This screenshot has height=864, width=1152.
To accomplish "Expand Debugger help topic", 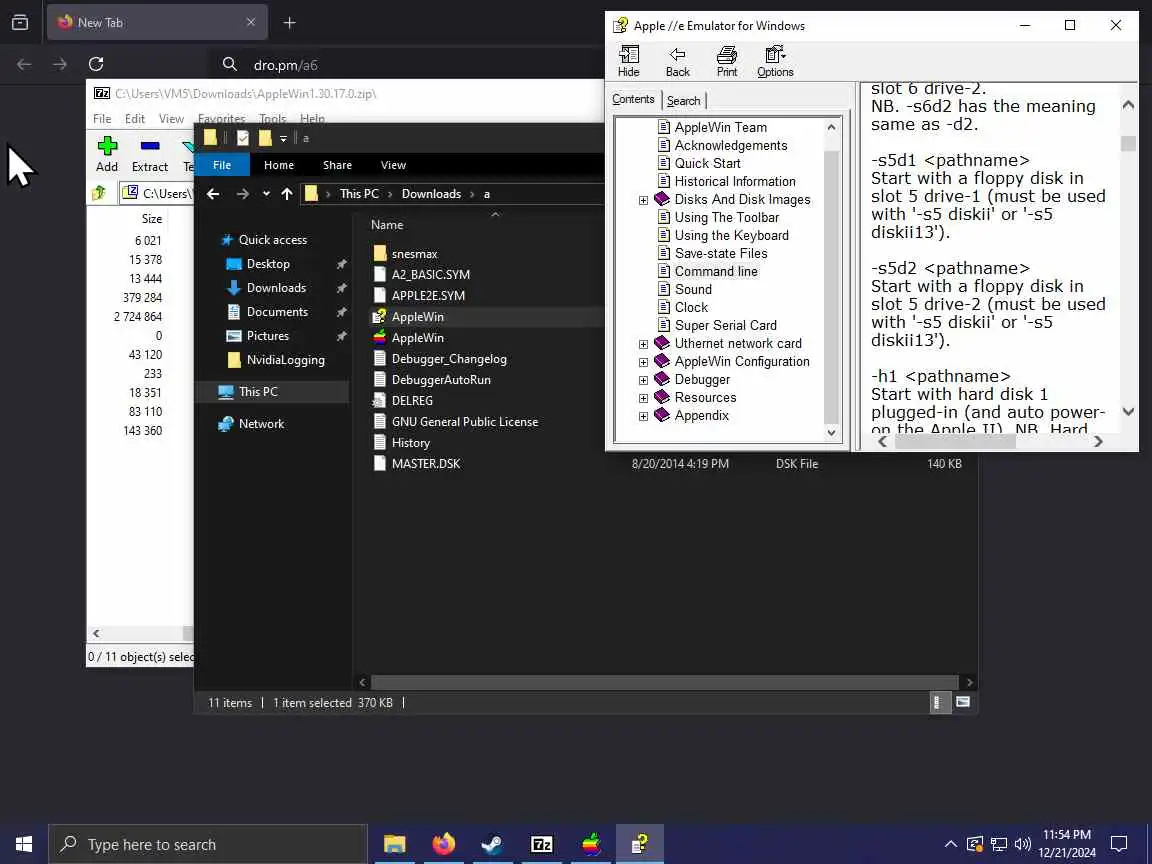I will point(644,381).
